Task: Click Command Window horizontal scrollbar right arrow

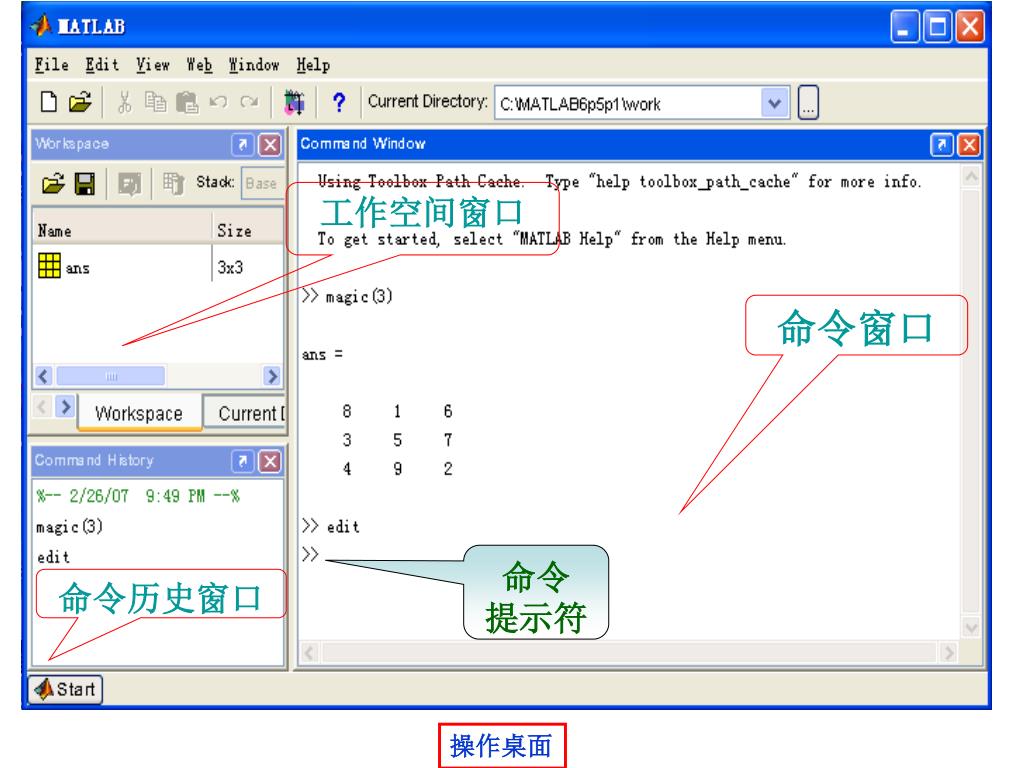Action: click(948, 652)
